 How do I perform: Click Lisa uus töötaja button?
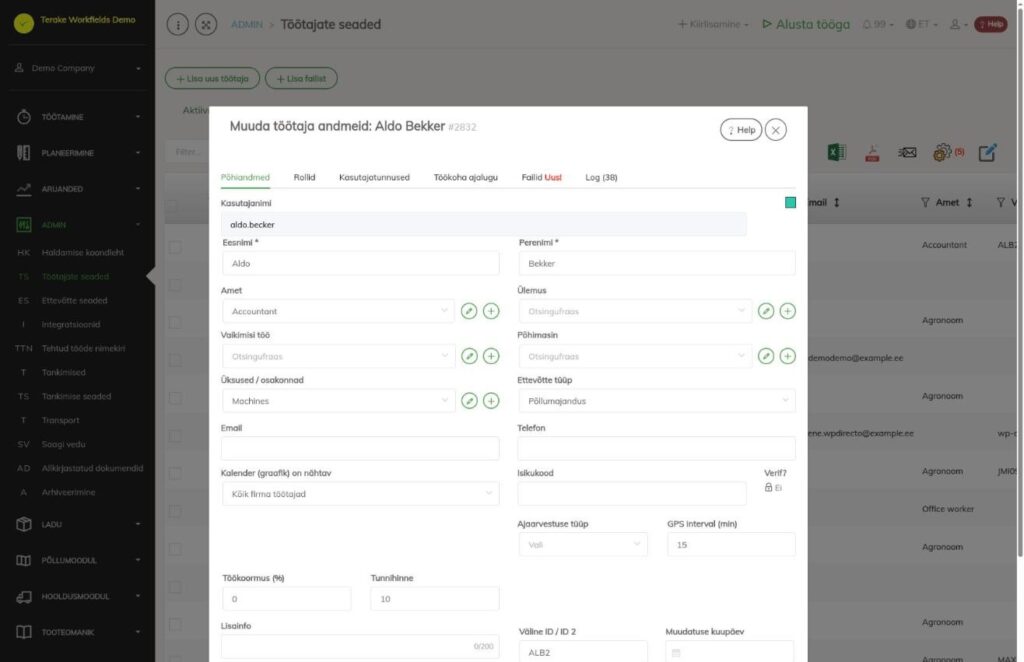pos(212,78)
